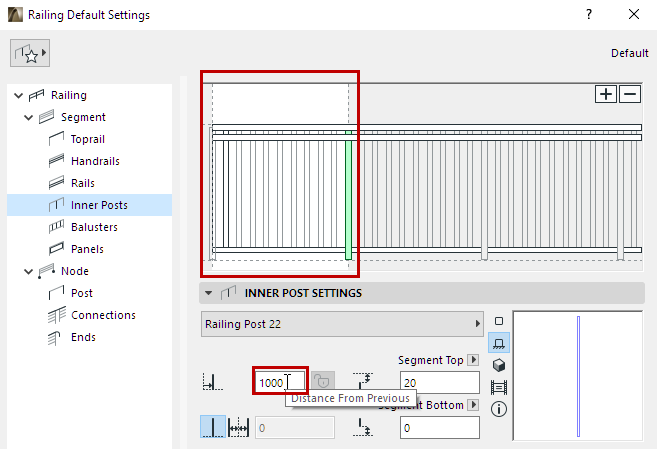Viewport: 657px width, 449px height.
Task: Click the Node label in tree
Action: [x=75, y=271]
